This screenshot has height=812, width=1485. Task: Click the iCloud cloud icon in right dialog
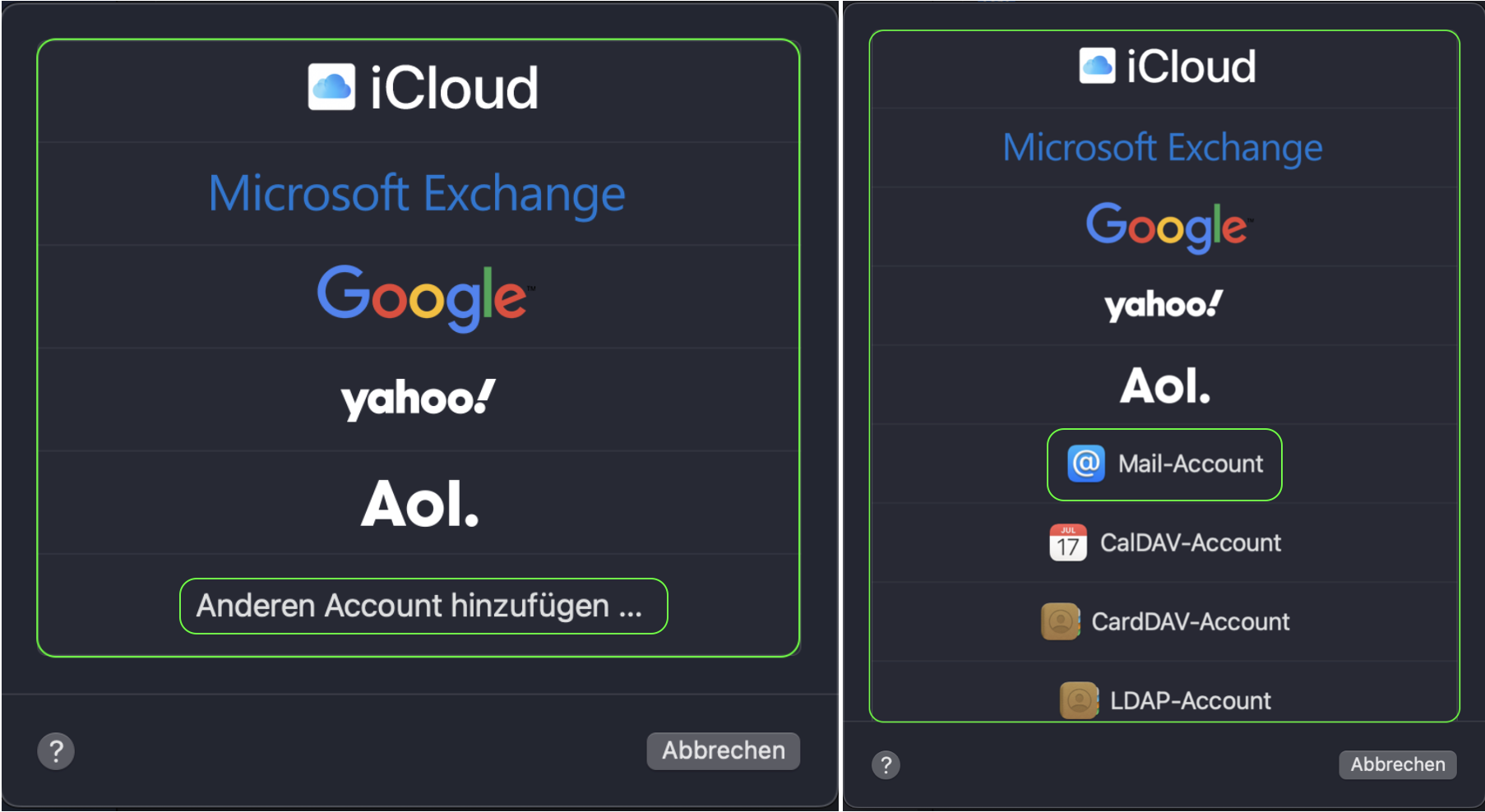tap(1097, 66)
